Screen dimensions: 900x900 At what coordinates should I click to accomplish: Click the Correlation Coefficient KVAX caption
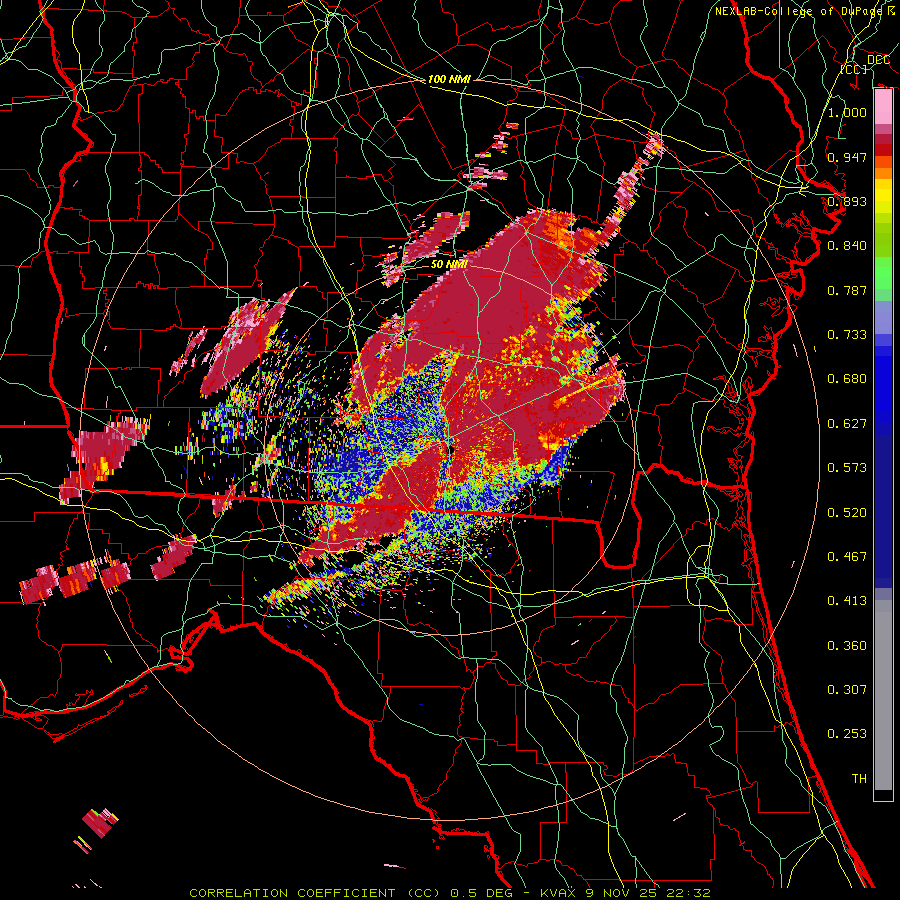450,893
